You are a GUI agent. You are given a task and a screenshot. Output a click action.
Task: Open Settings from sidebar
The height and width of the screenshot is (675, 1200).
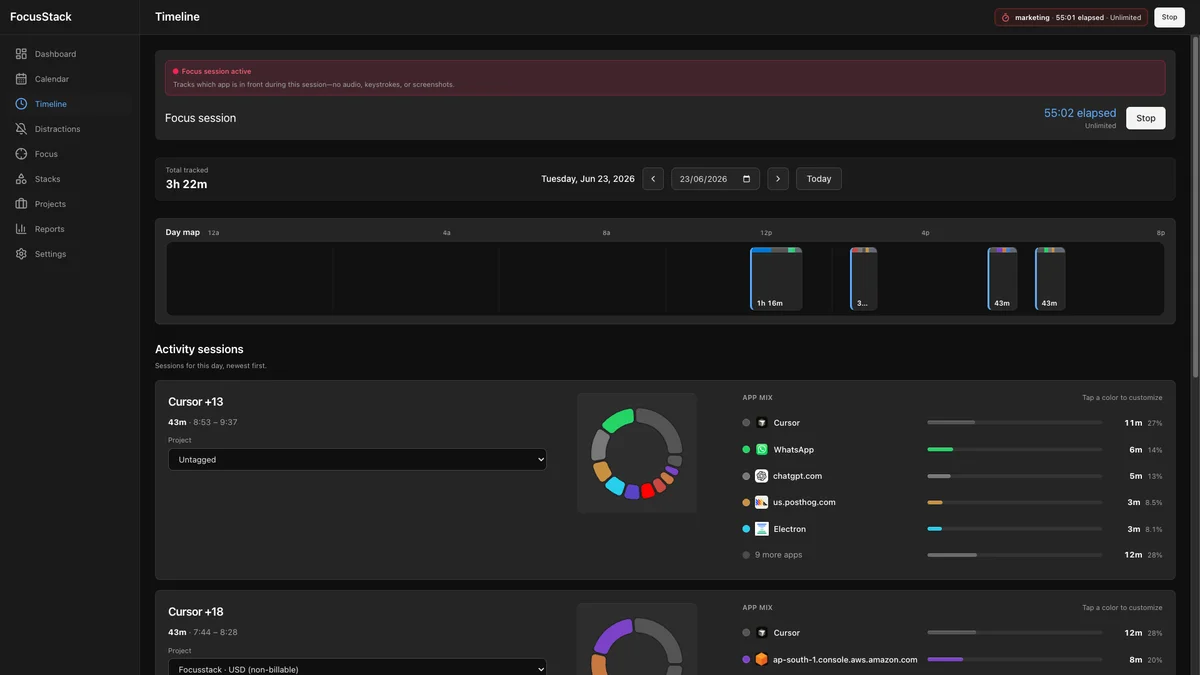69,254
